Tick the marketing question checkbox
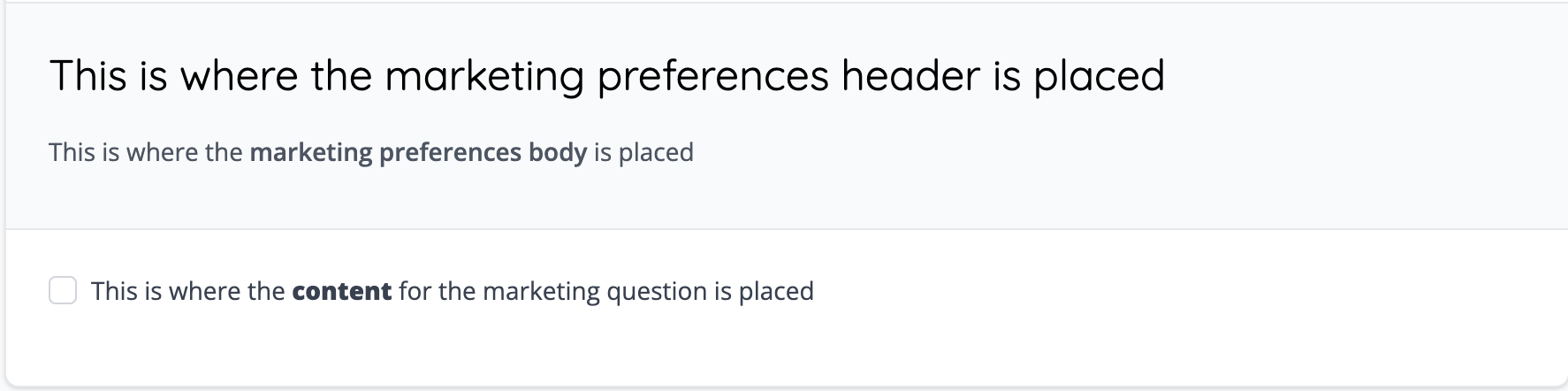1568x391 pixels. (63, 290)
